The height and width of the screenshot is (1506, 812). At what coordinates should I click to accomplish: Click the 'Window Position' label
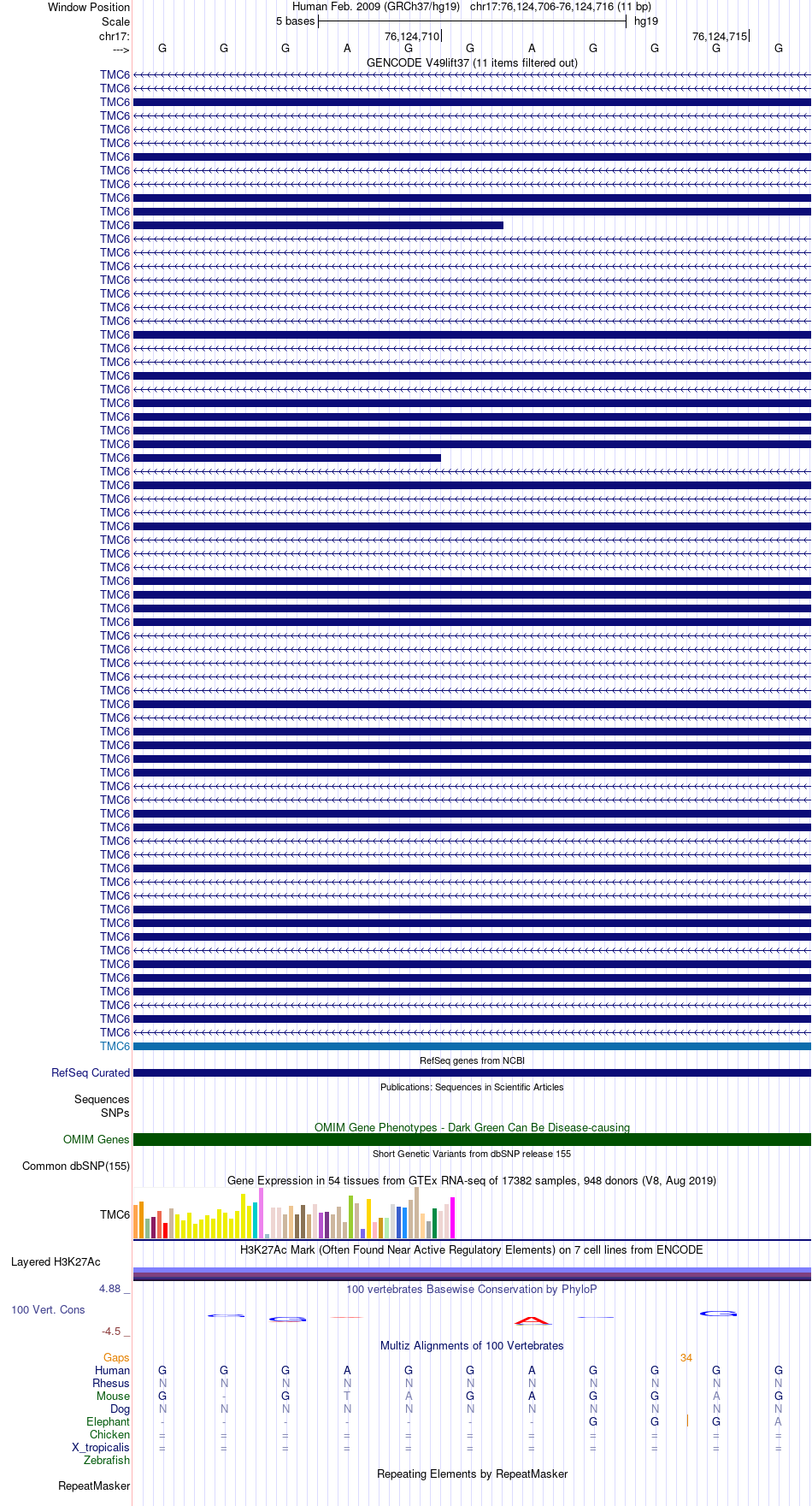(89, 7)
